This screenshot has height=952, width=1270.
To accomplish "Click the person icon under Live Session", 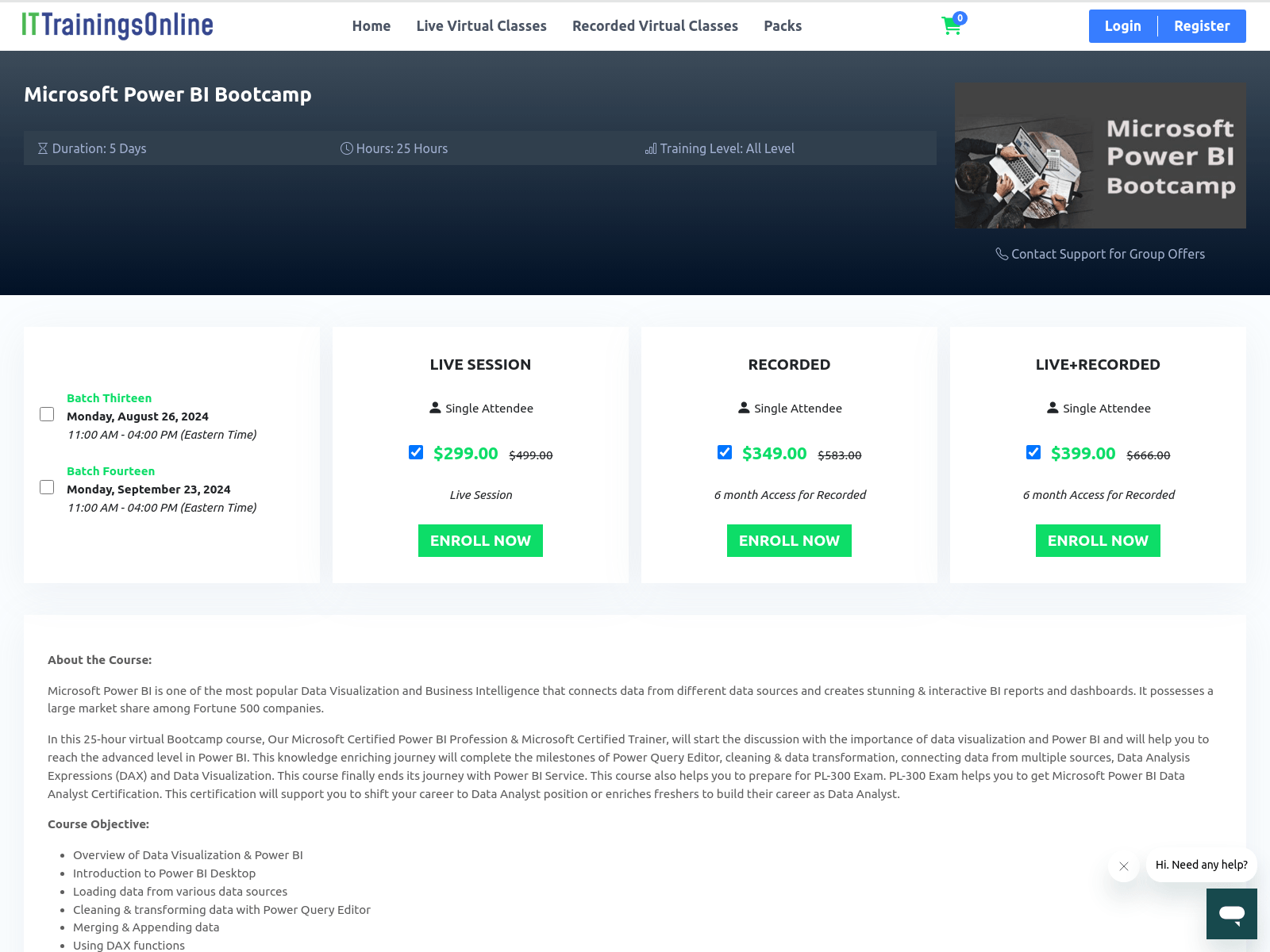I will 435,408.
